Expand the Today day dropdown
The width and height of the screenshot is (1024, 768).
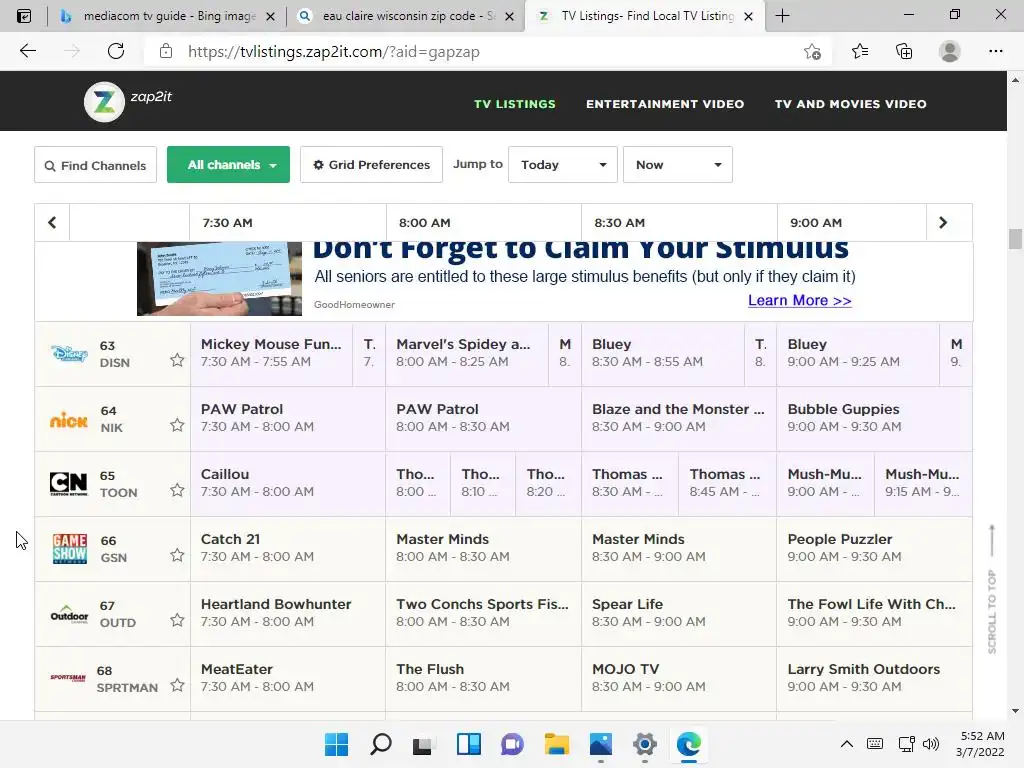[x=563, y=165]
